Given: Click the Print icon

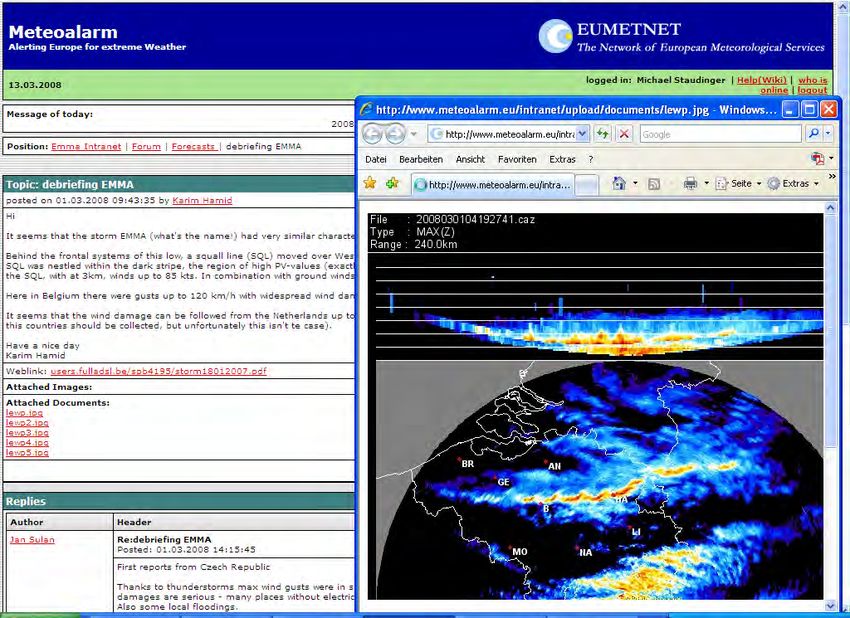Looking at the screenshot, I should coord(690,184).
